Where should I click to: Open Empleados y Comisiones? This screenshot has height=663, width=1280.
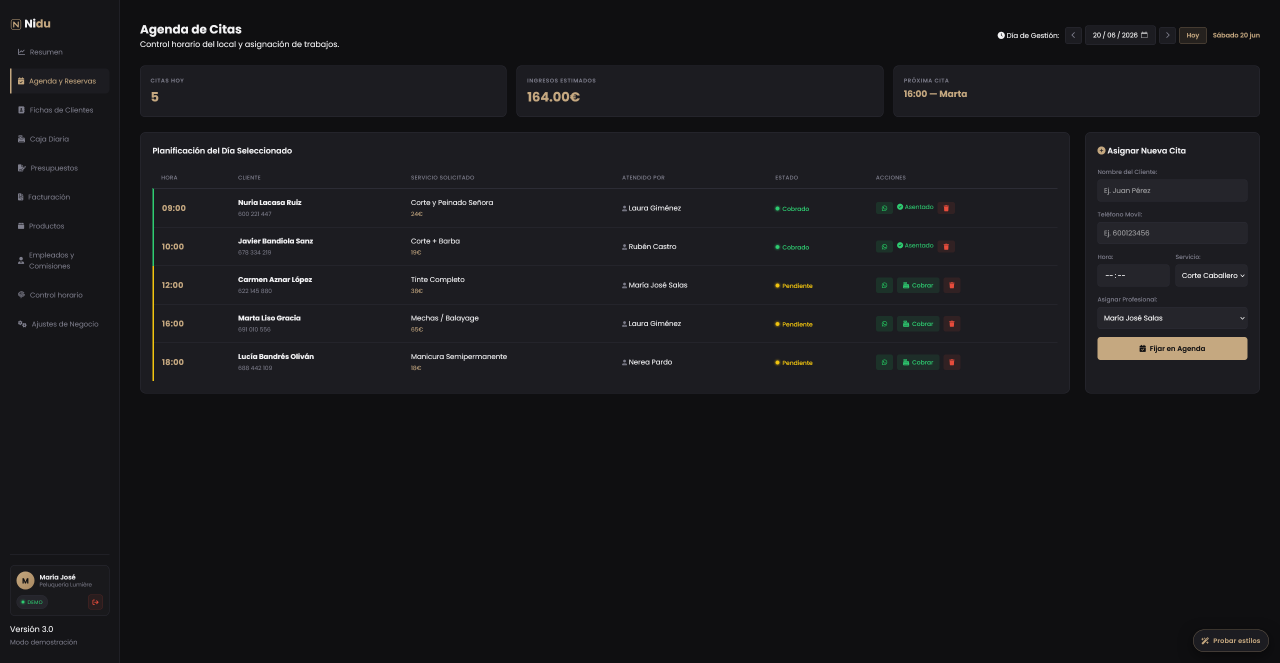[60, 260]
